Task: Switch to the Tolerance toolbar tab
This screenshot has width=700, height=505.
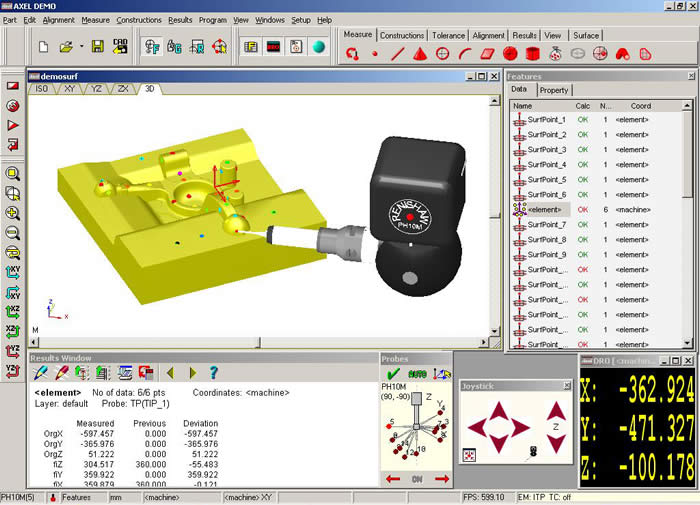Action: pos(448,35)
